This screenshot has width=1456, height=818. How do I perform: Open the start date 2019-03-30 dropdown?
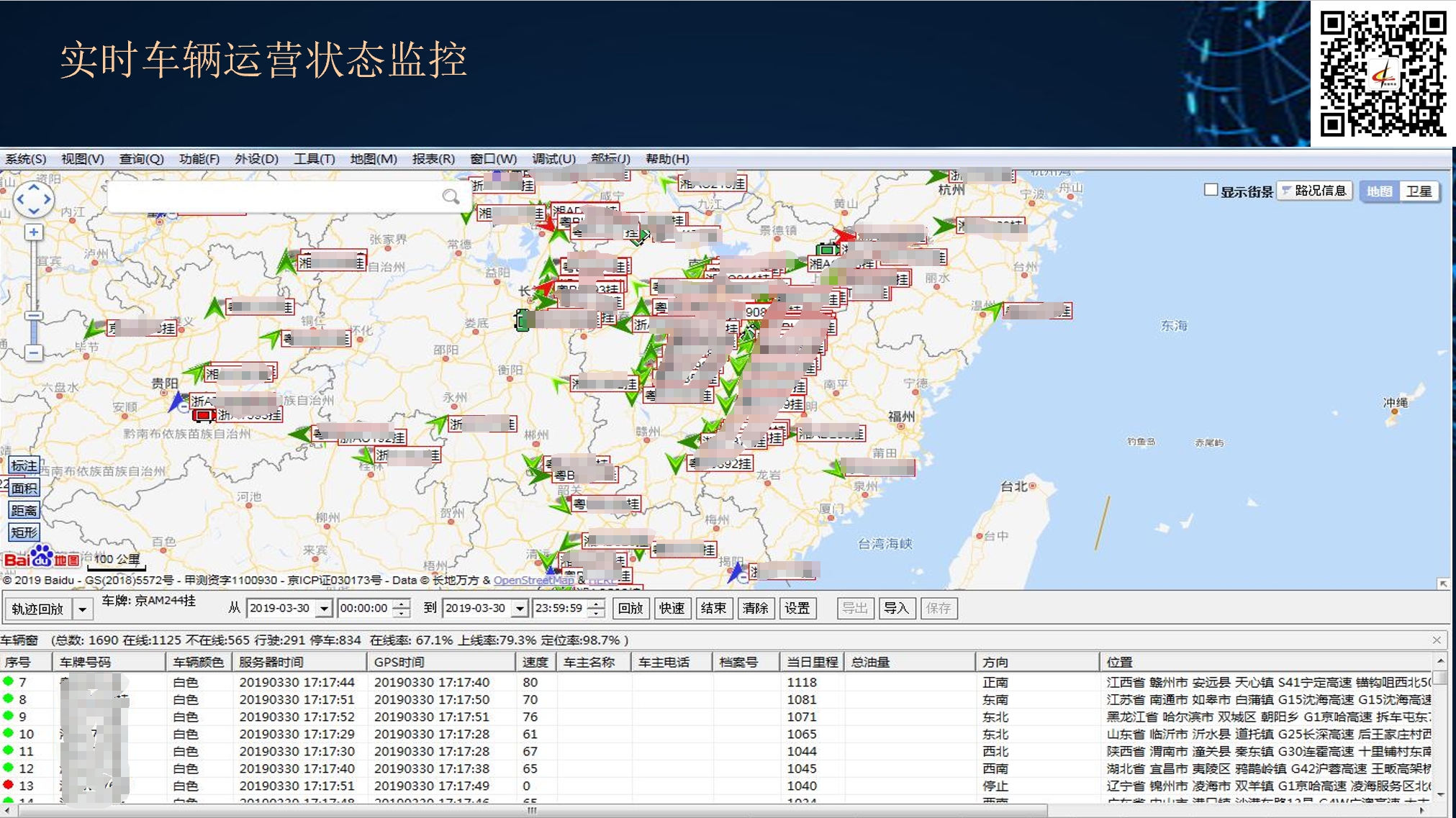[324, 609]
